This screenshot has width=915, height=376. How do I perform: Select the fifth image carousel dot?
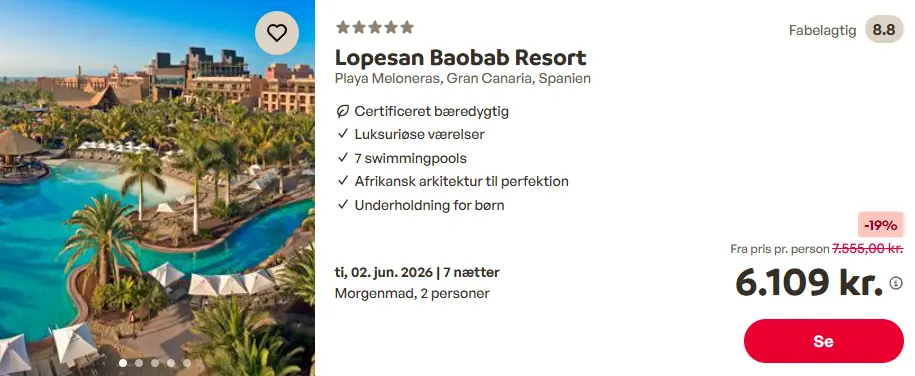point(186,363)
